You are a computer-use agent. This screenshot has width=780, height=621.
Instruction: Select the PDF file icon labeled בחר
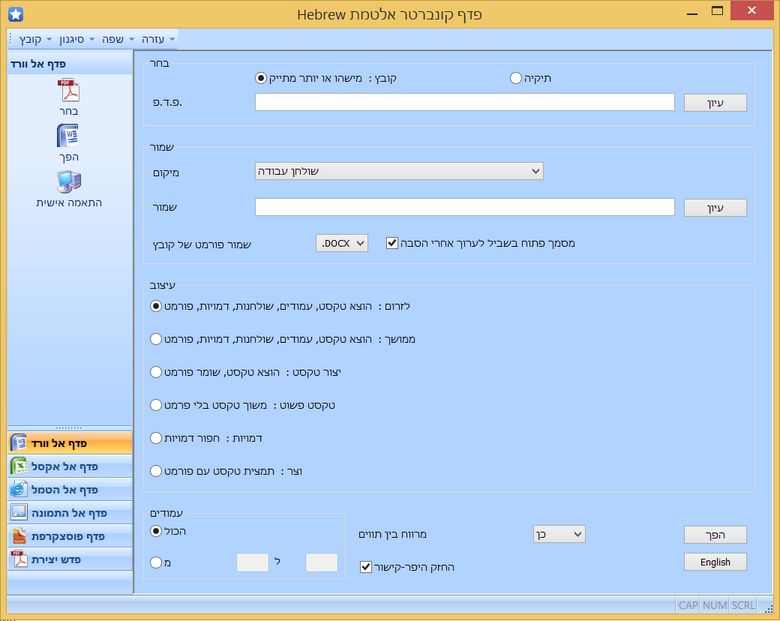click(69, 91)
